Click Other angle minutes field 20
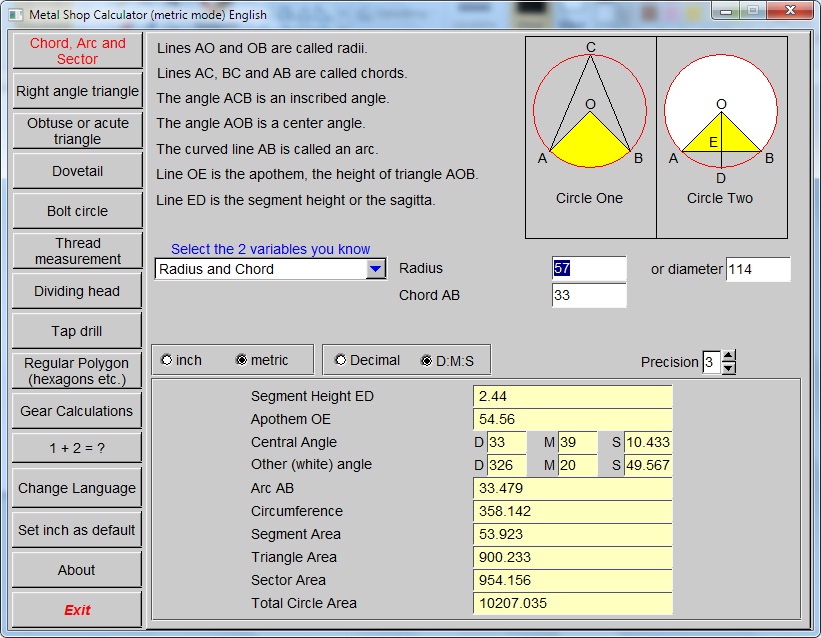The height and width of the screenshot is (638, 821). pyautogui.click(x=578, y=465)
